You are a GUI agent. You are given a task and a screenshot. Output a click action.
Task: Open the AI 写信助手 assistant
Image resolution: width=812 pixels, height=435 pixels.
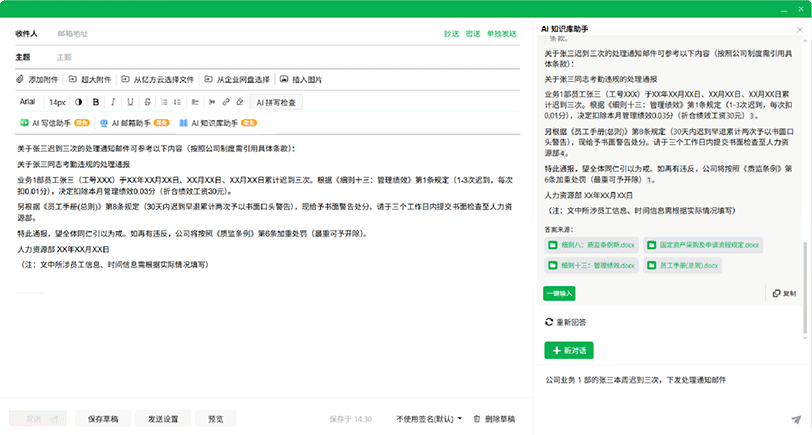point(52,123)
